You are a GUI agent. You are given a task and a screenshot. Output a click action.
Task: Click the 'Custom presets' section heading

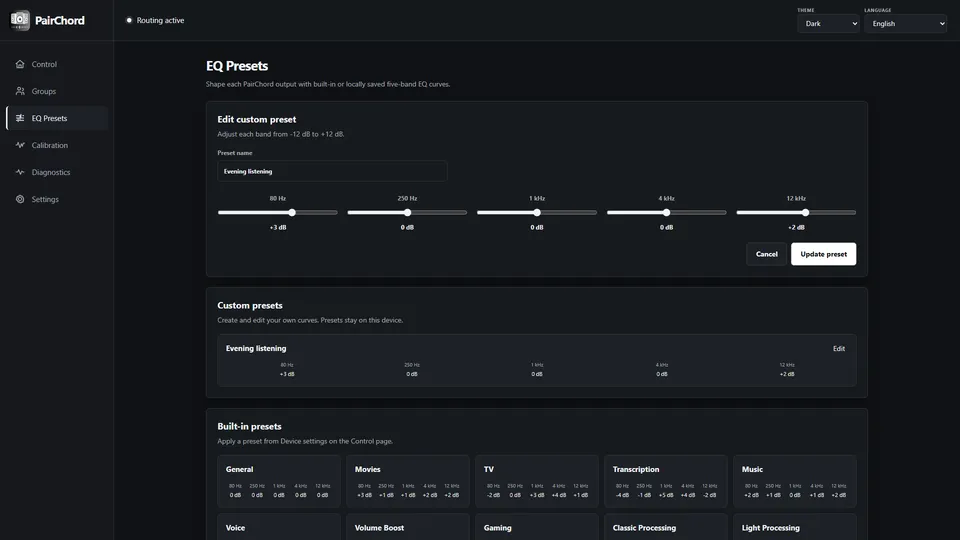[x=250, y=305]
